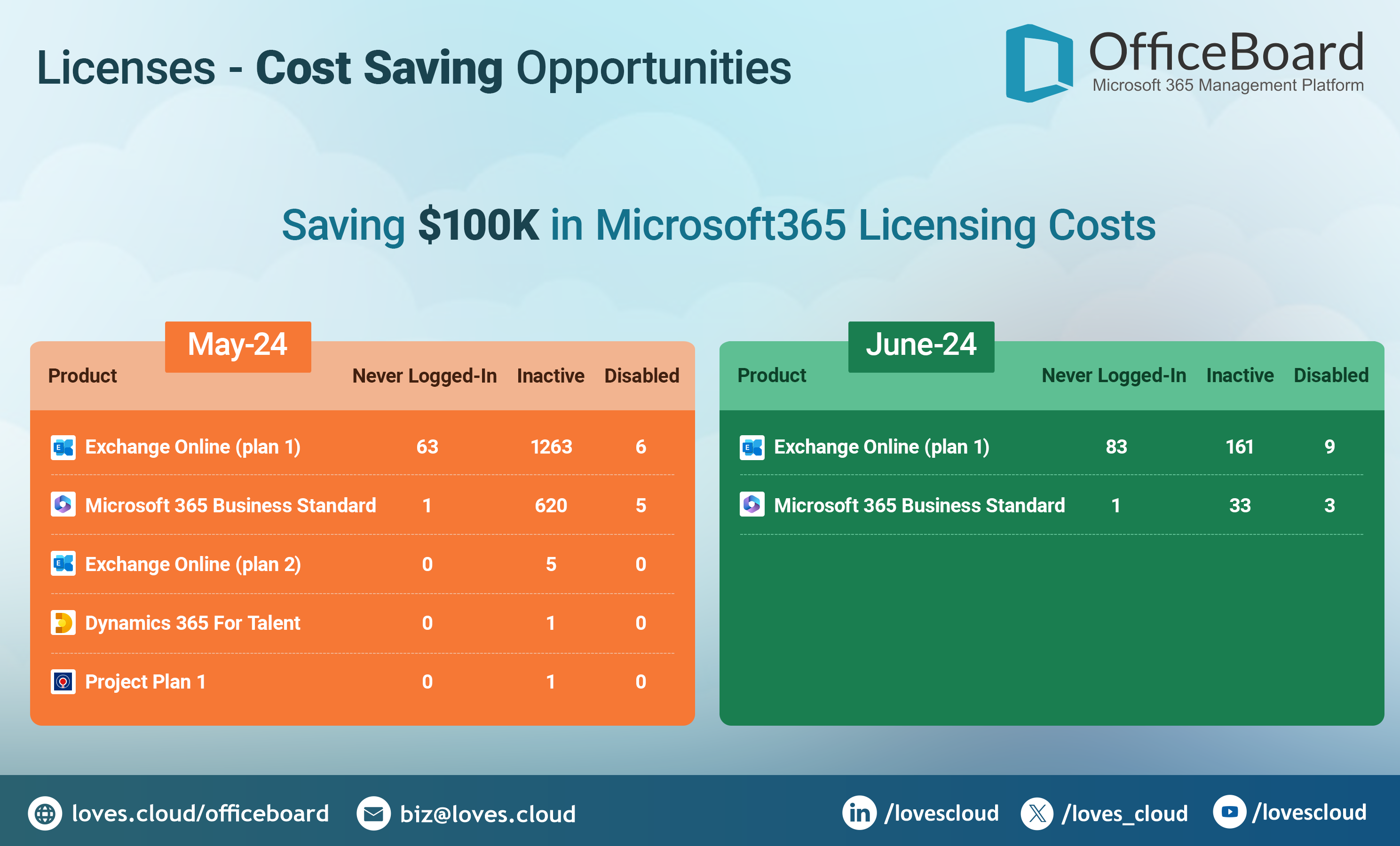Click the inactive 1 value for Project Plan 1
This screenshot has width=1400, height=846.
[551, 681]
